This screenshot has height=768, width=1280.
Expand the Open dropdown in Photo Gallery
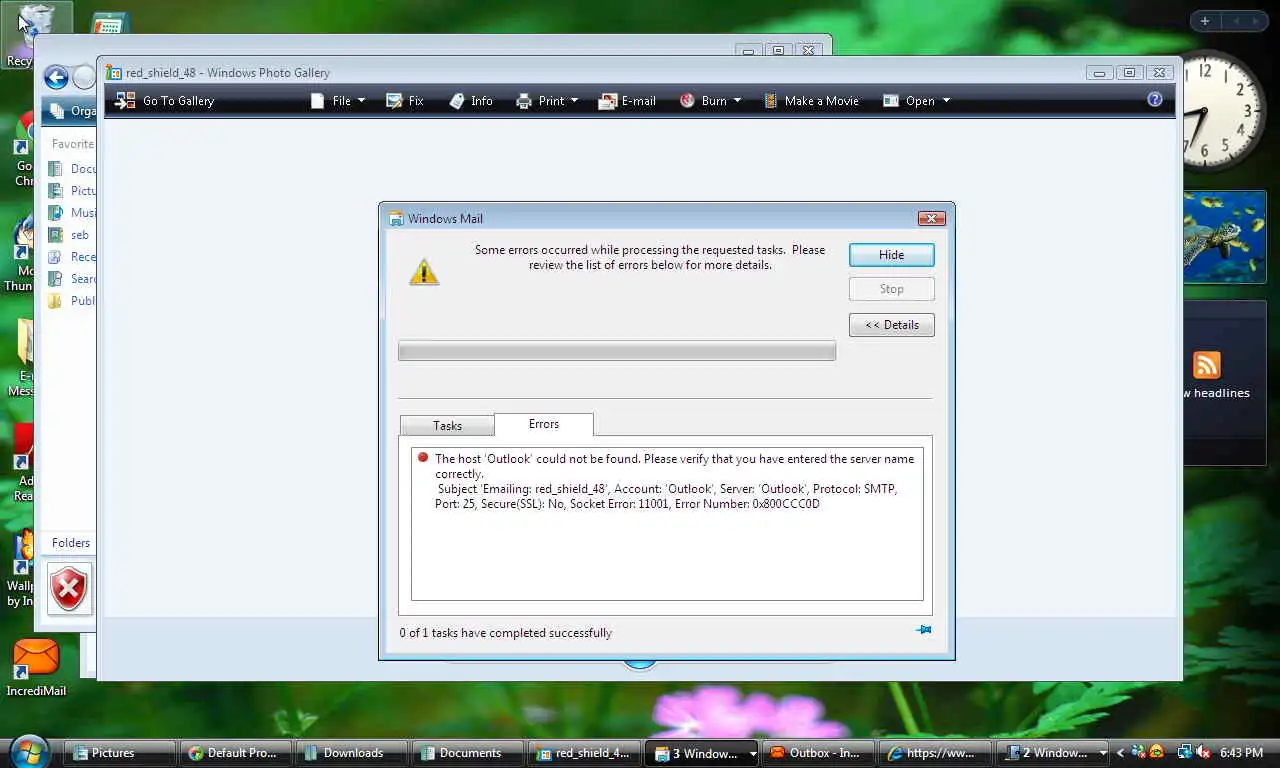[916, 101]
